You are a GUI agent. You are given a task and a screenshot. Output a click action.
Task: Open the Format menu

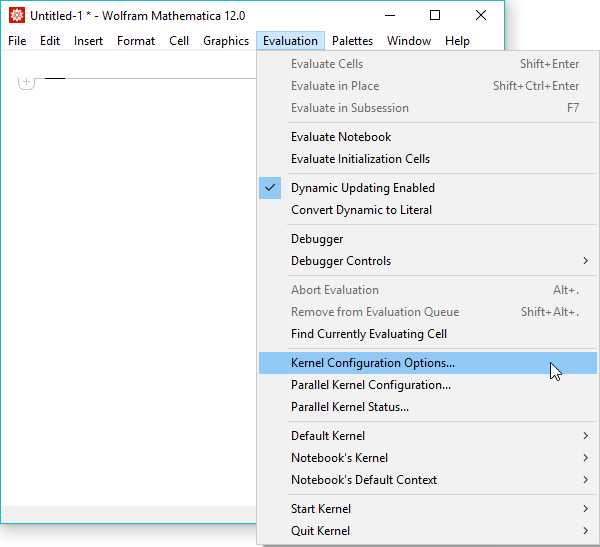coord(136,41)
